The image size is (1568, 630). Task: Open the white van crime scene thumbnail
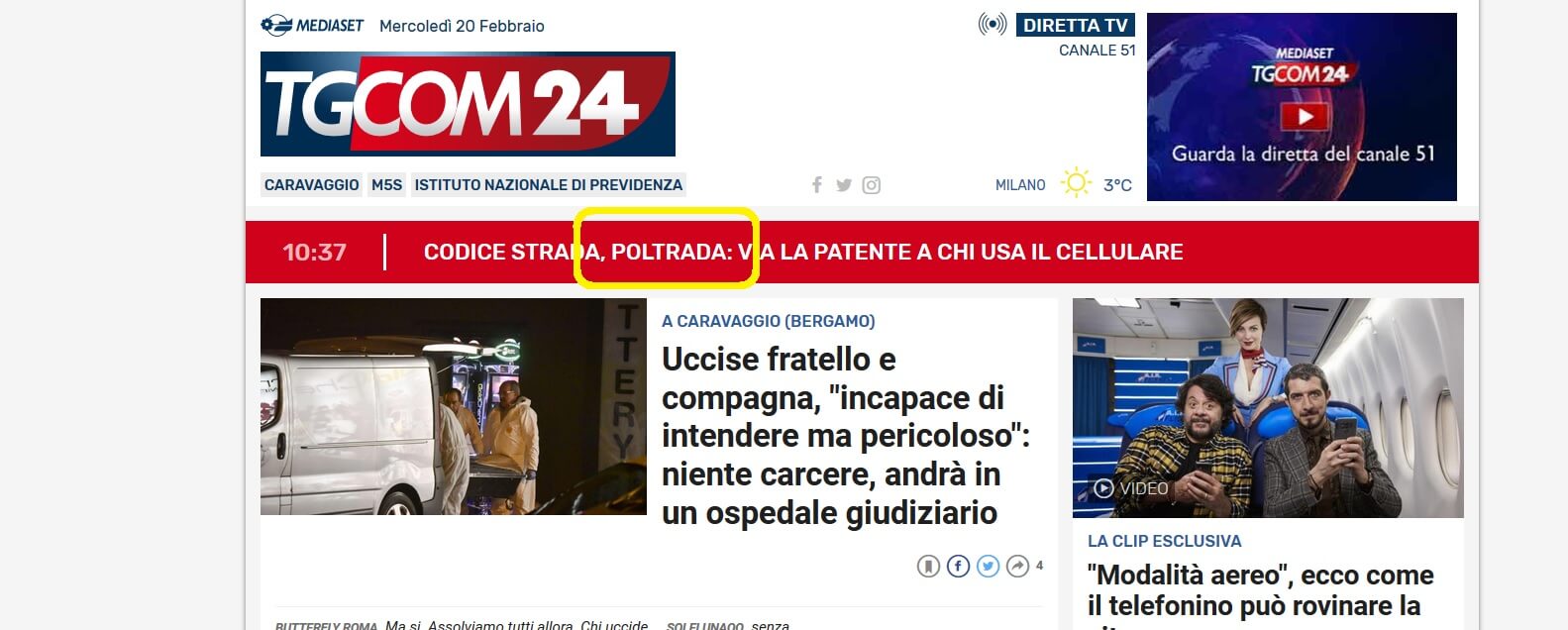coord(454,406)
